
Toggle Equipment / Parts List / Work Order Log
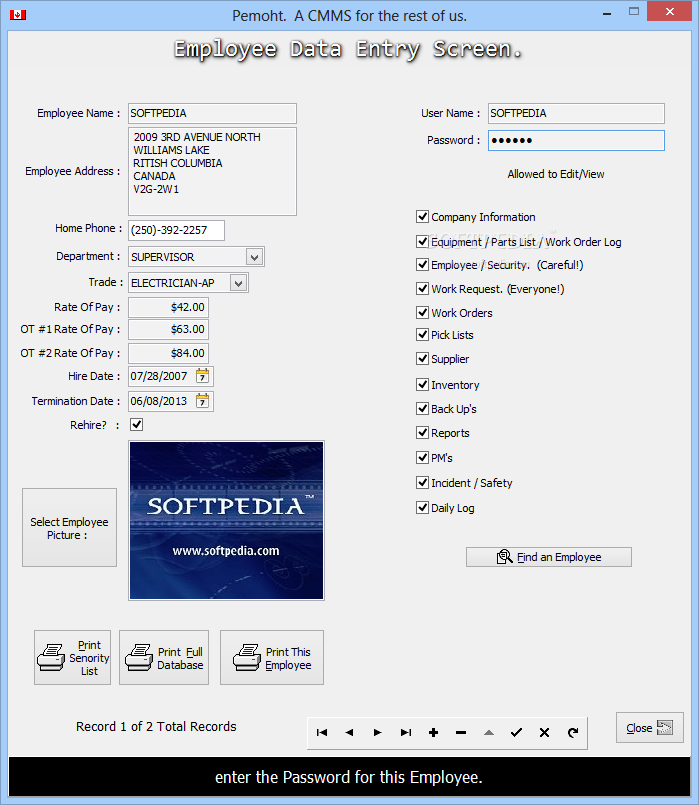point(422,241)
